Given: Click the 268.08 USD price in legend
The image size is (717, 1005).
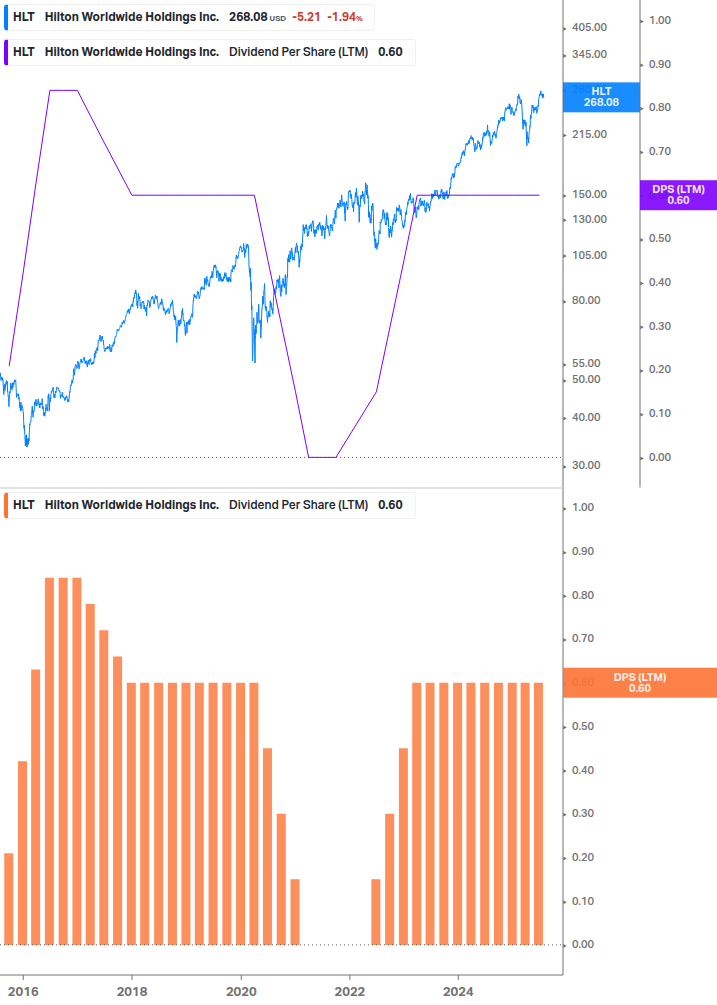Looking at the screenshot, I should coord(257,17).
